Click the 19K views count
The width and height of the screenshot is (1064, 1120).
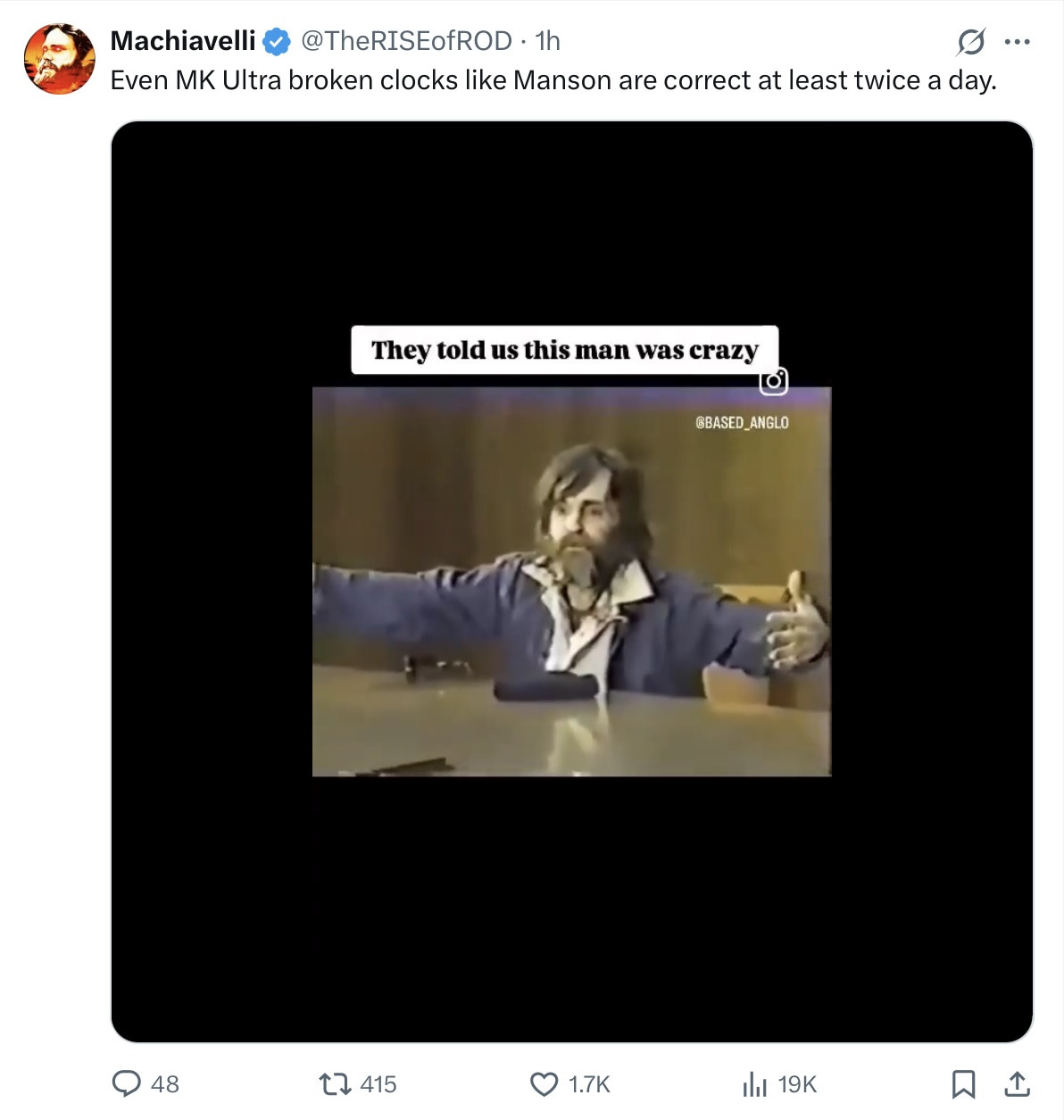(797, 1084)
